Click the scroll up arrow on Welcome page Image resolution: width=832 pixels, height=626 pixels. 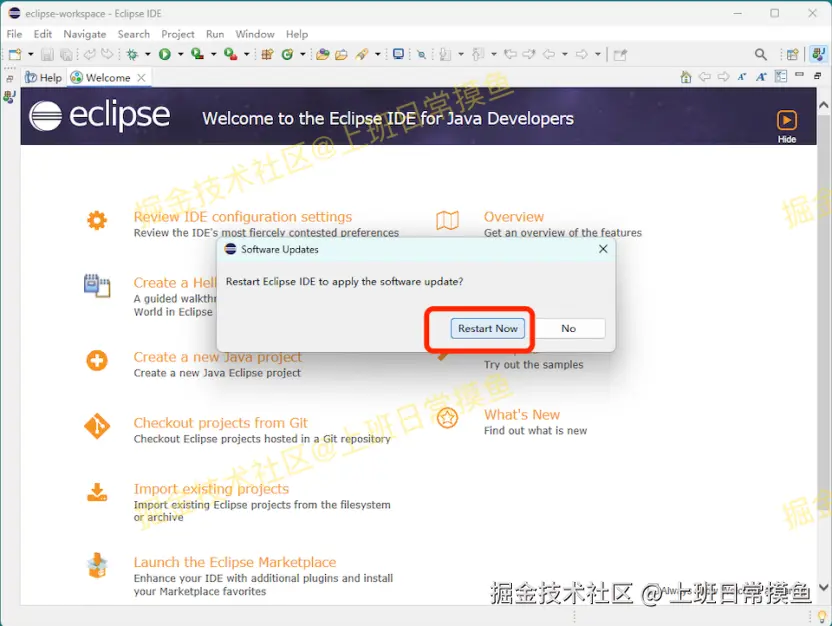pos(824,105)
